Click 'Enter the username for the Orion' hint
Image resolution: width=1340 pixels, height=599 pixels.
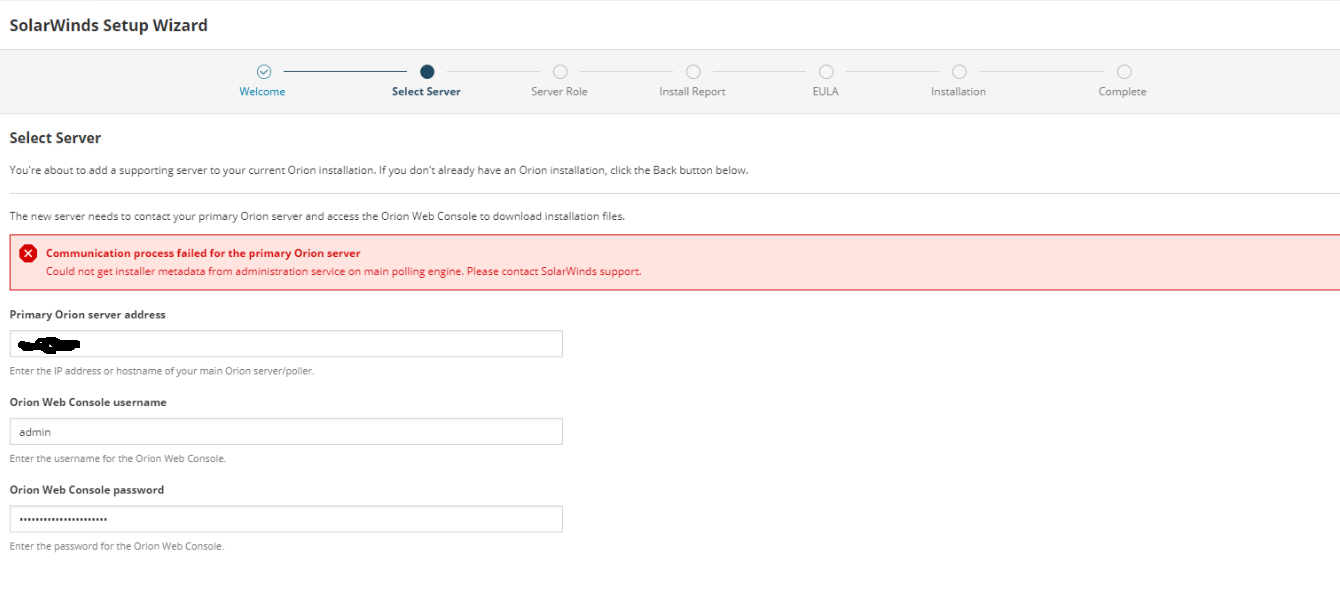[118, 459]
